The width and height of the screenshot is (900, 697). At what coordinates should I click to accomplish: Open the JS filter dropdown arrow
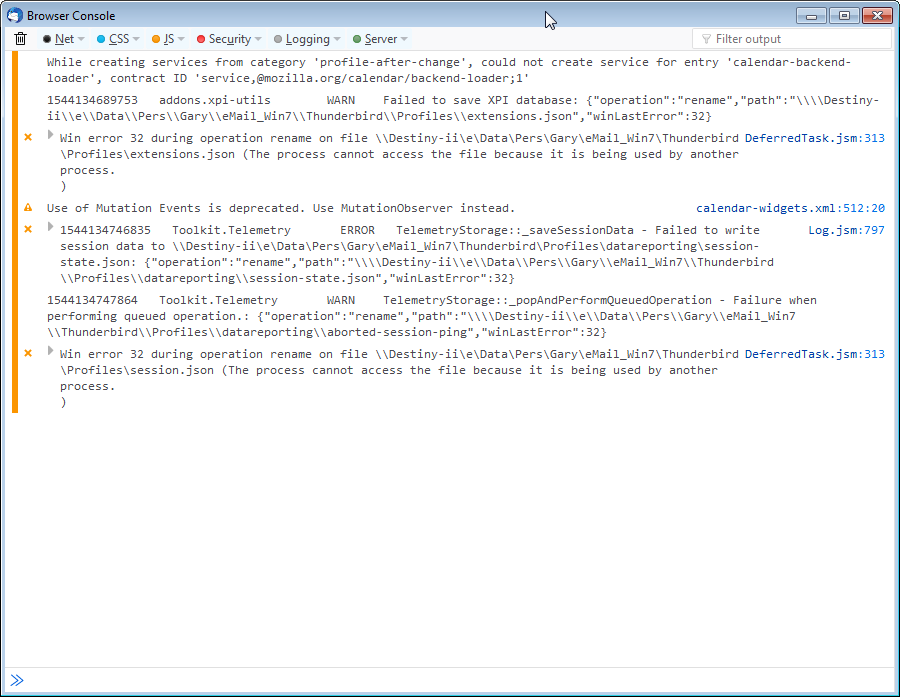pyautogui.click(x=182, y=40)
